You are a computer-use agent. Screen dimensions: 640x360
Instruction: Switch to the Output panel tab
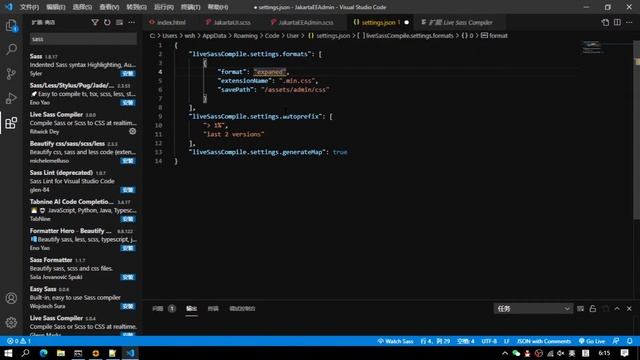[x=191, y=309]
